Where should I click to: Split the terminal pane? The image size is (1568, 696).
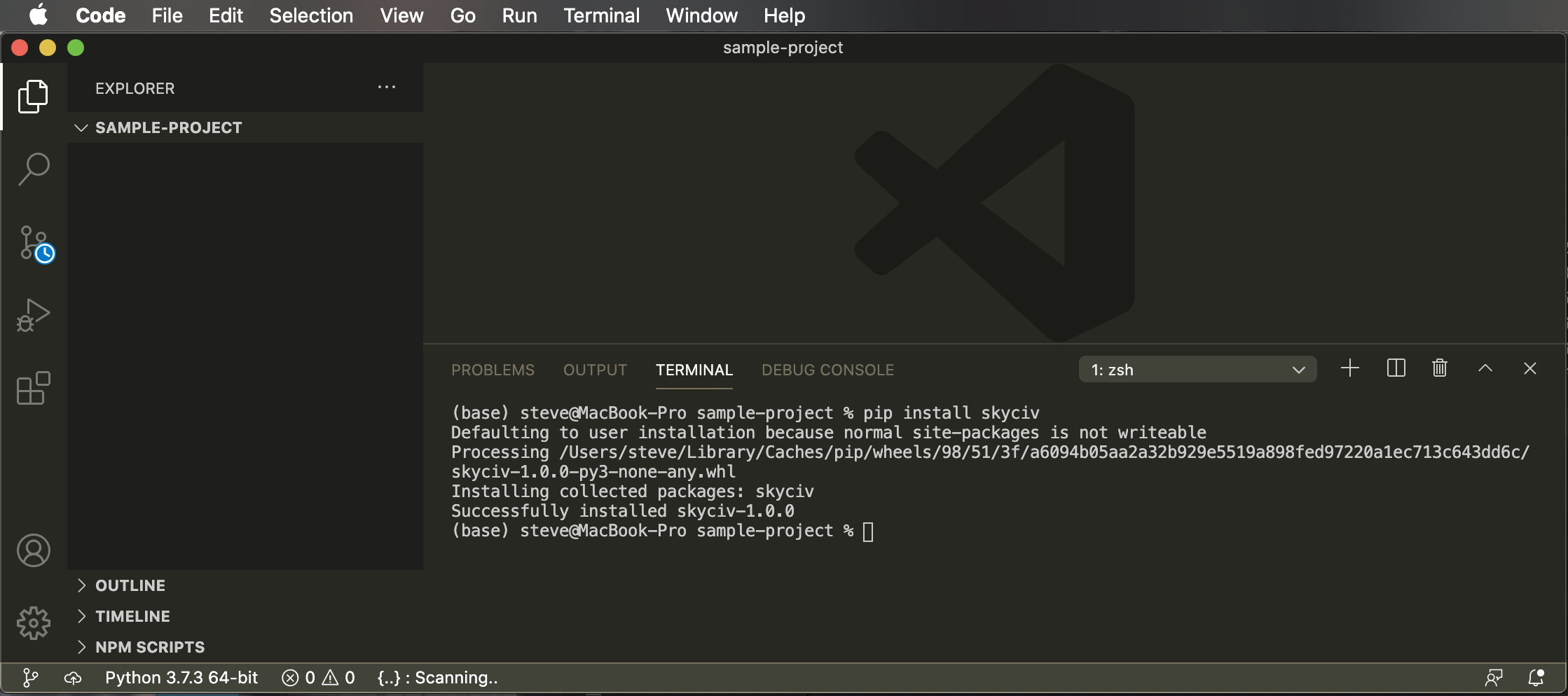tap(1396, 368)
